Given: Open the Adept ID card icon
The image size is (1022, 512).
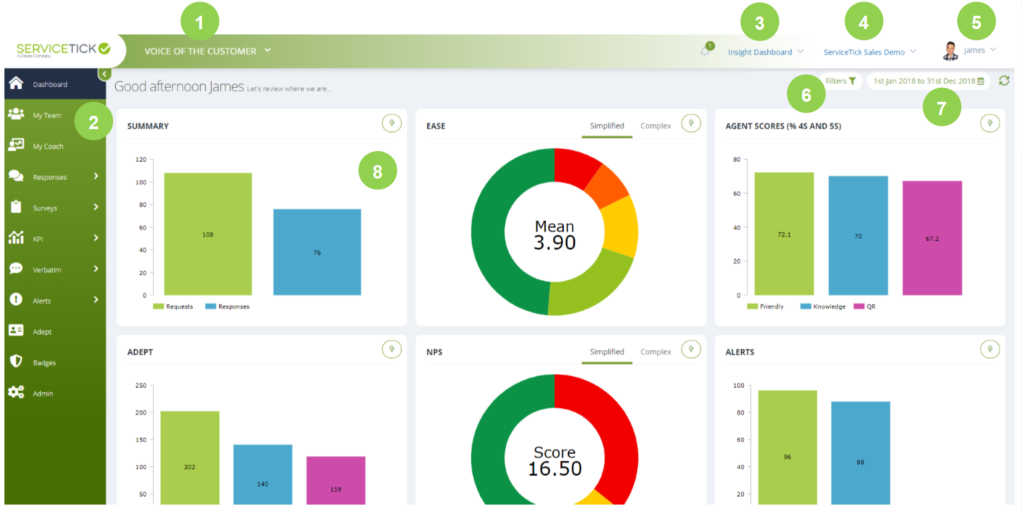Looking at the screenshot, I should 16,330.
